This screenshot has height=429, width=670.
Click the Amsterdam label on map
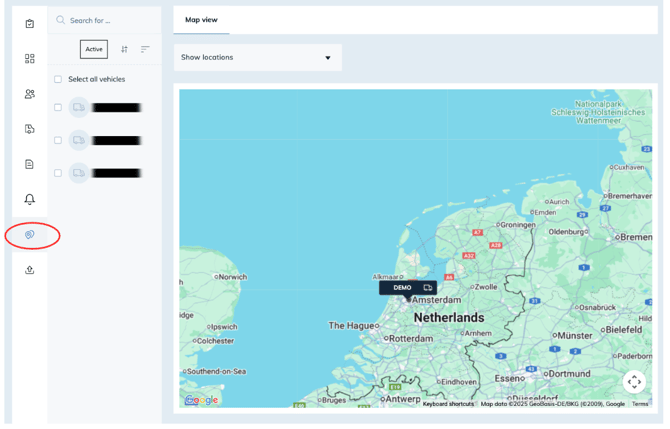436,300
